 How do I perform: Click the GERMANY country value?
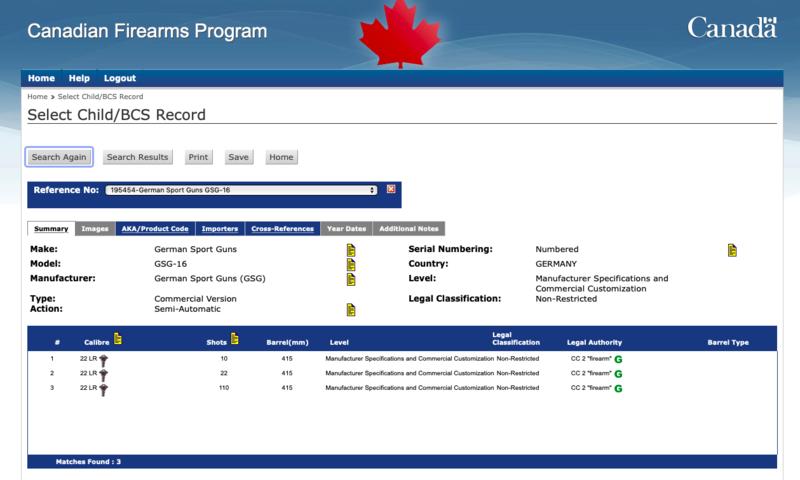click(x=556, y=264)
